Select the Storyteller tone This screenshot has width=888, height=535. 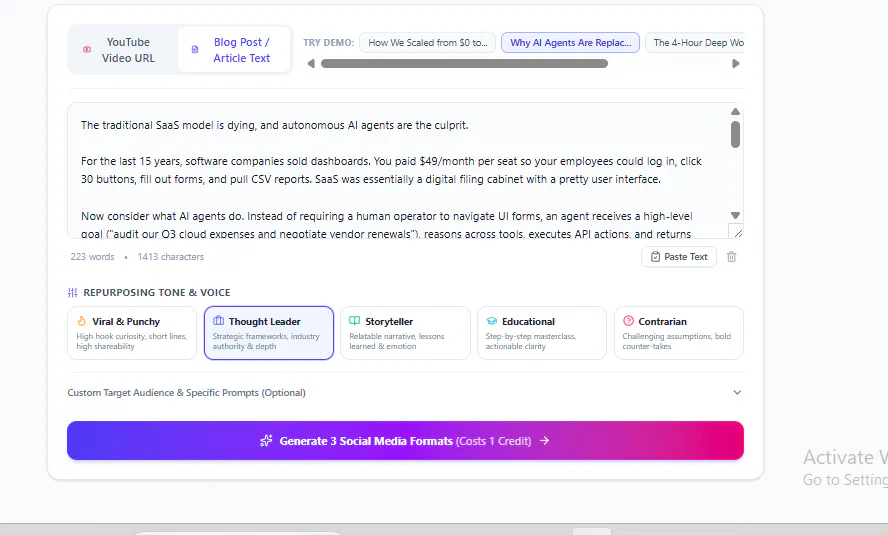click(x=405, y=333)
